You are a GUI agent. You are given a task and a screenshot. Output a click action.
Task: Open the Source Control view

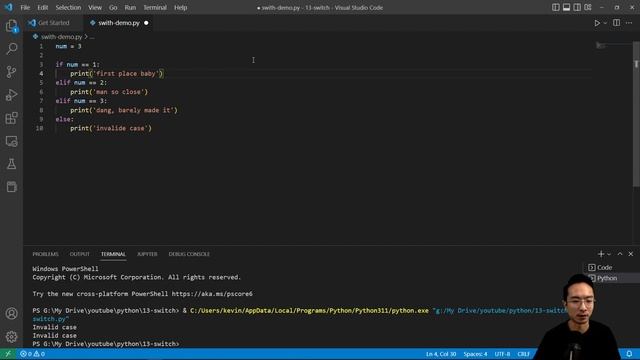(11, 72)
